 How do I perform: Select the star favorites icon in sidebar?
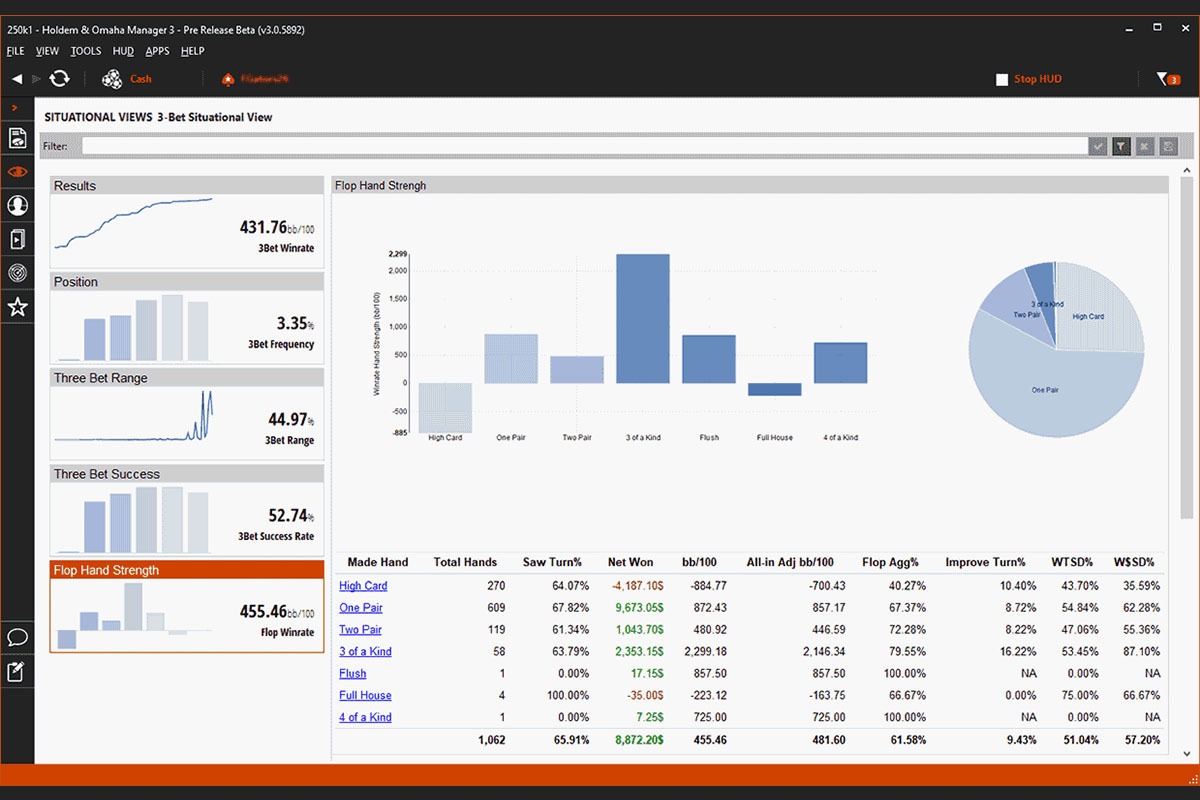tap(17, 307)
